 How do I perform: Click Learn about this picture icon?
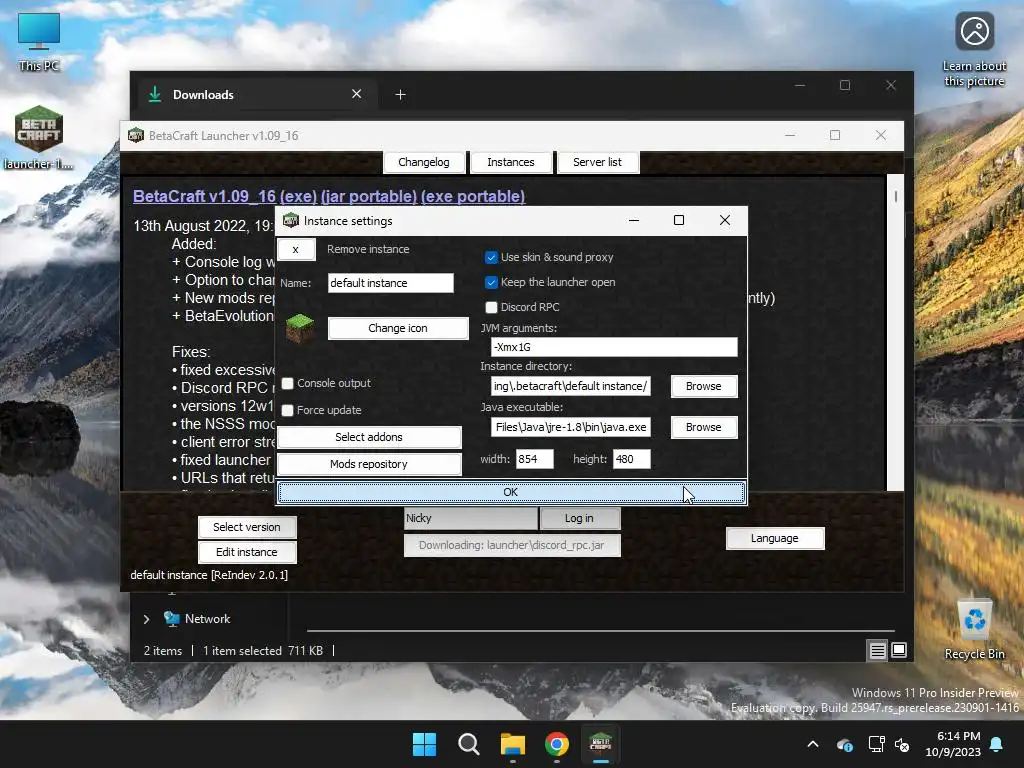(974, 49)
